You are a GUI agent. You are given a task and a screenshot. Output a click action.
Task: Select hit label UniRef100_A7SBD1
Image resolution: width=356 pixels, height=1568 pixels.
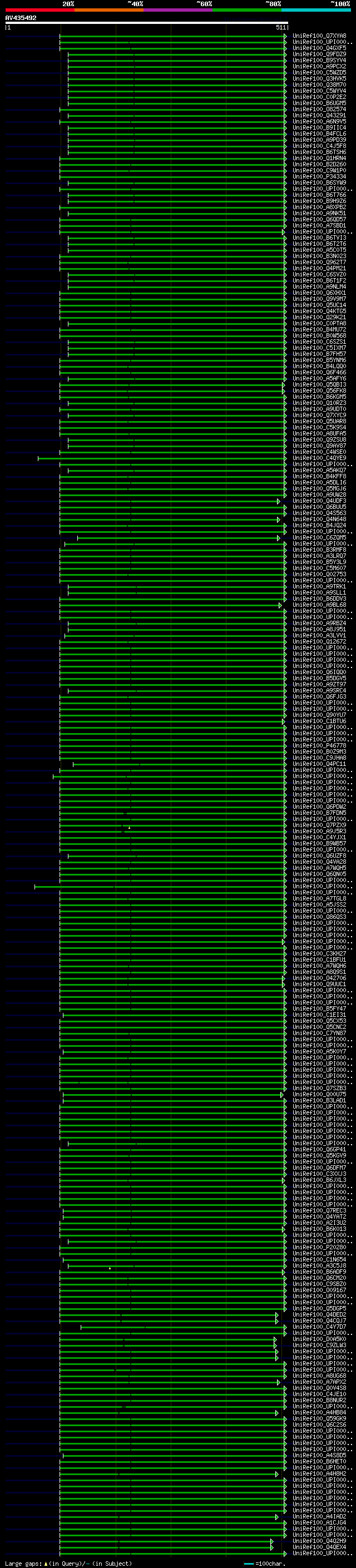319,226
